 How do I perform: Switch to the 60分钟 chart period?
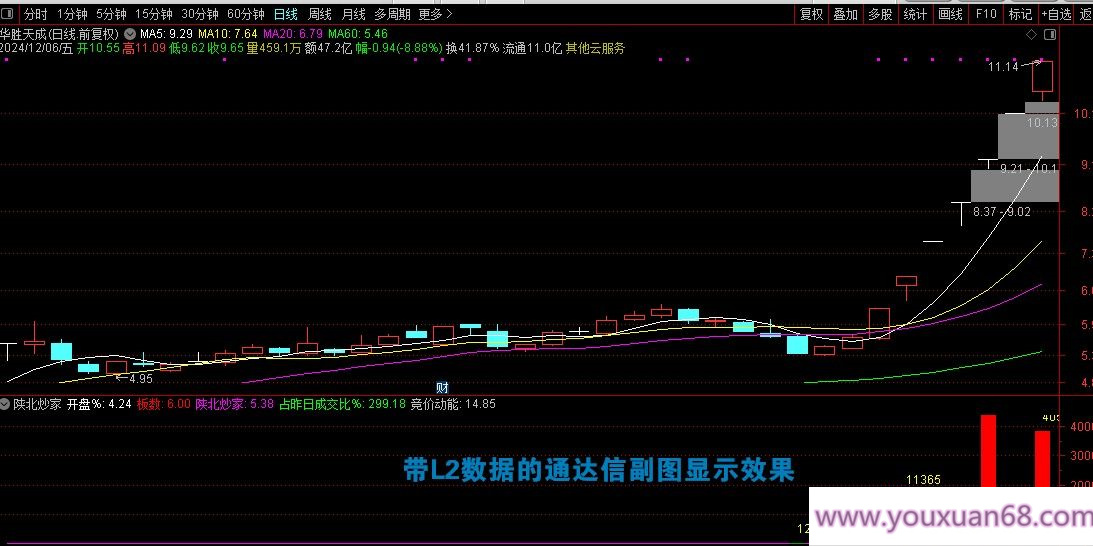246,14
